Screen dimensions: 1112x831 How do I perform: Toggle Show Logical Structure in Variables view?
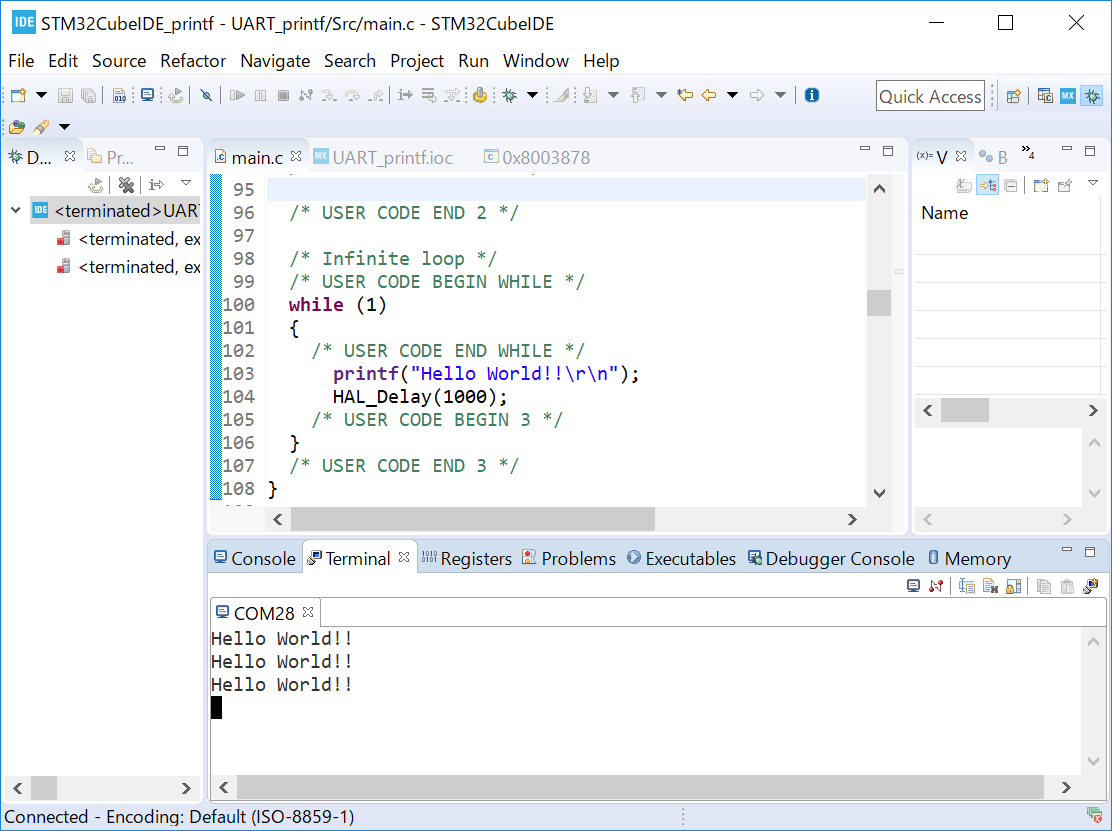(x=988, y=186)
